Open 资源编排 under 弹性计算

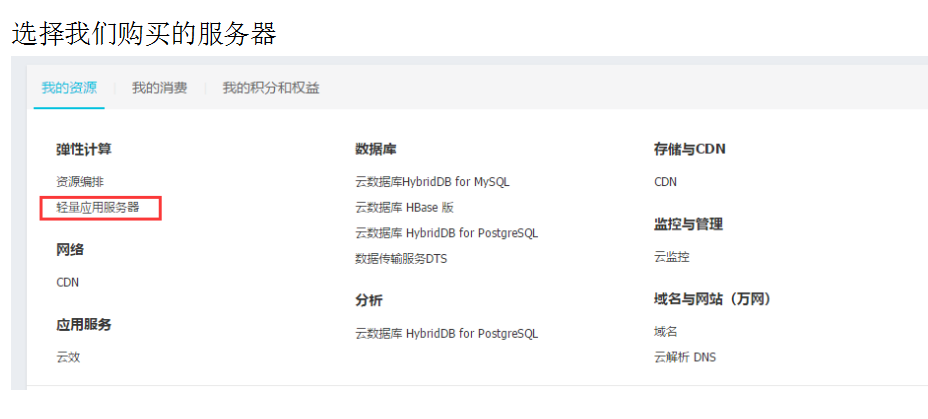80,182
